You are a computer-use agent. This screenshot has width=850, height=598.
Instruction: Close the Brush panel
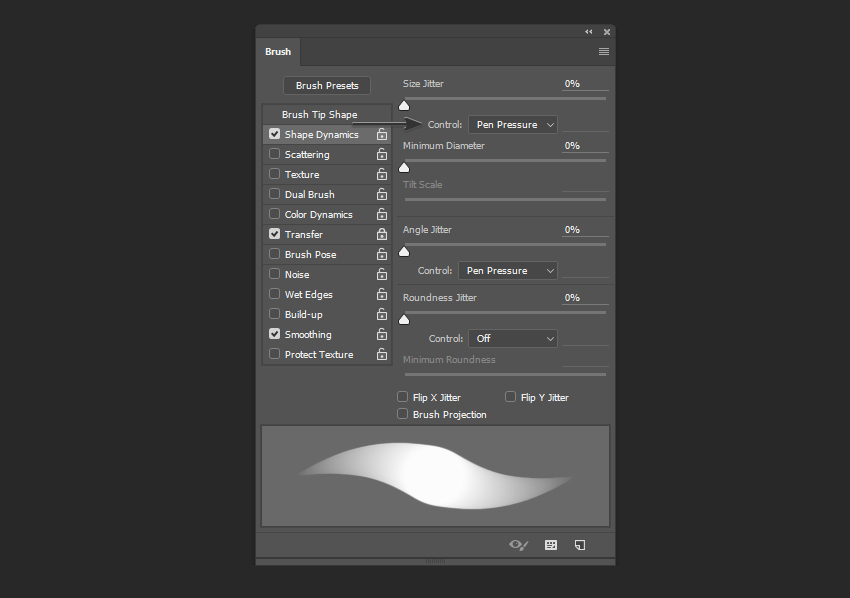coord(607,32)
